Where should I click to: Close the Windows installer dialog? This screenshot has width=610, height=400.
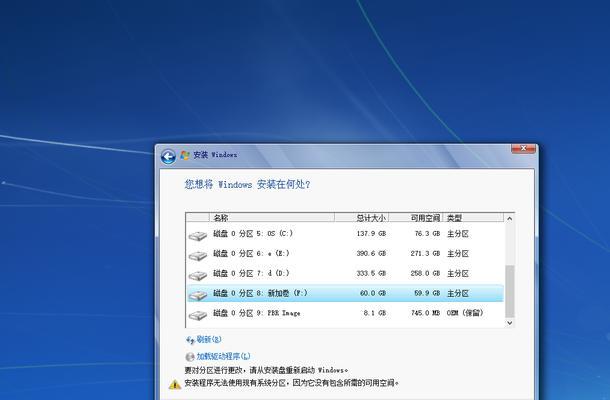click(x=523, y=148)
